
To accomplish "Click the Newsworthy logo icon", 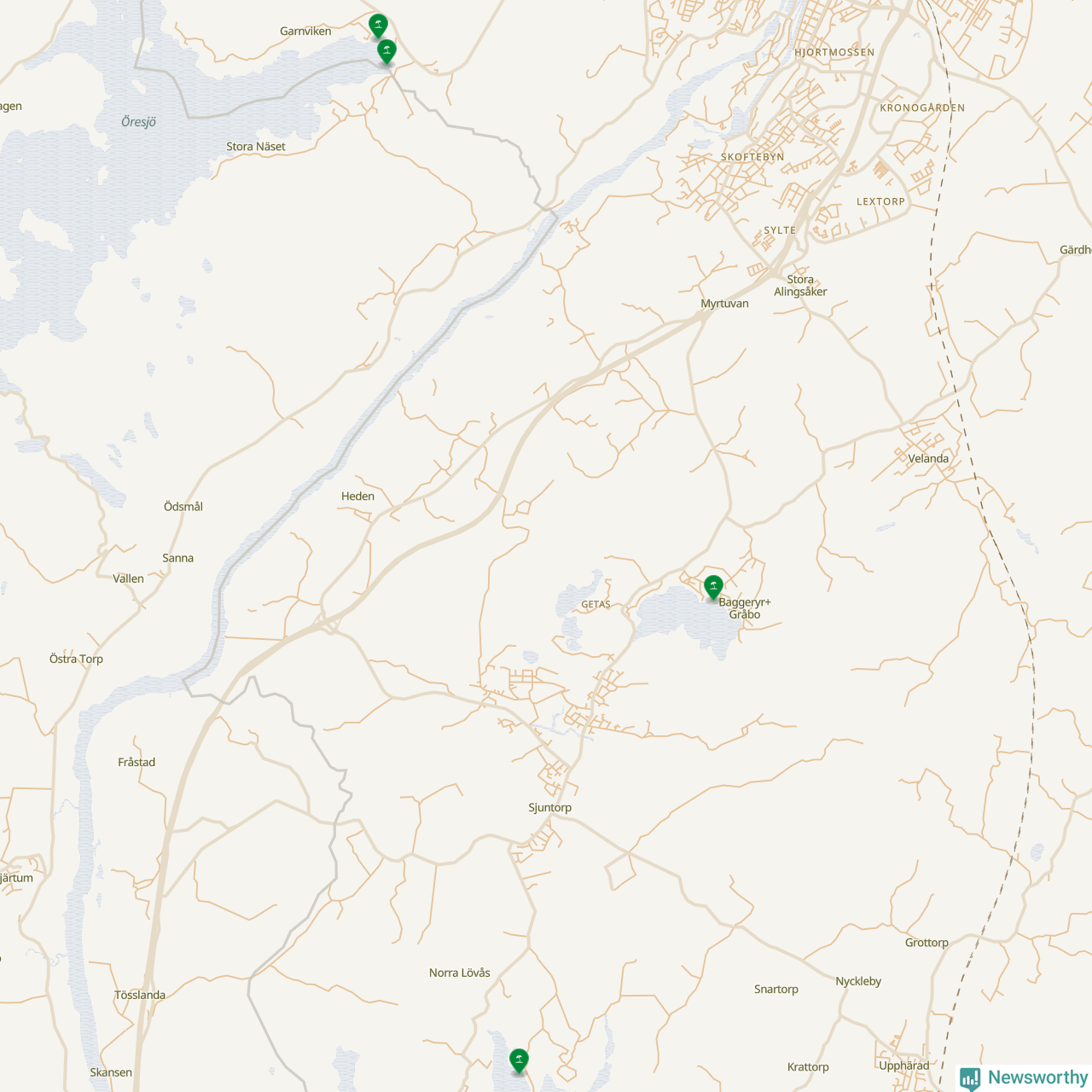I will 970,1078.
